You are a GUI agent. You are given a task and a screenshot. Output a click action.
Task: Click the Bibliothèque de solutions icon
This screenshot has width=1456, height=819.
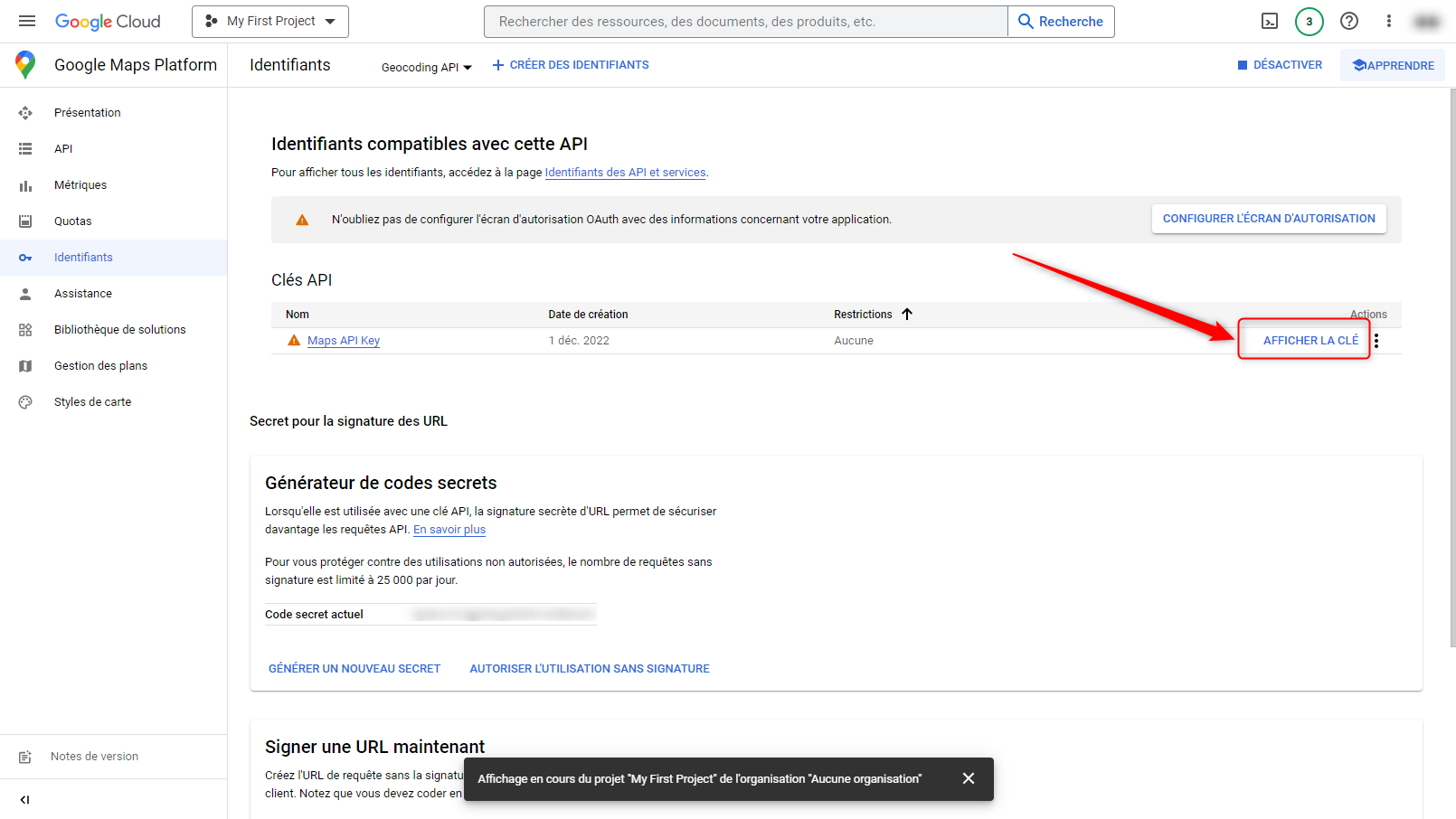pos(25,330)
